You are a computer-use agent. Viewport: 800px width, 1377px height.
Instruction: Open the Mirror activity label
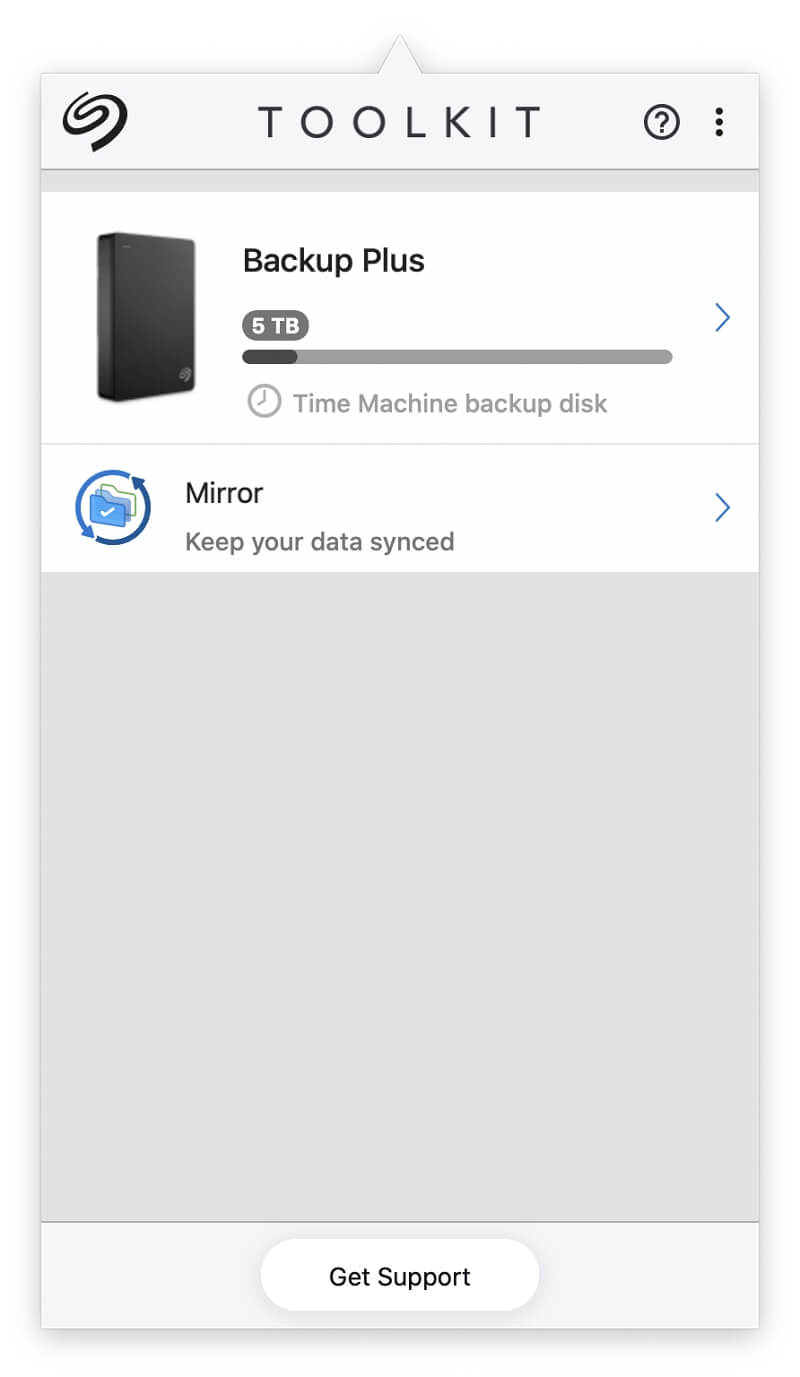click(224, 493)
